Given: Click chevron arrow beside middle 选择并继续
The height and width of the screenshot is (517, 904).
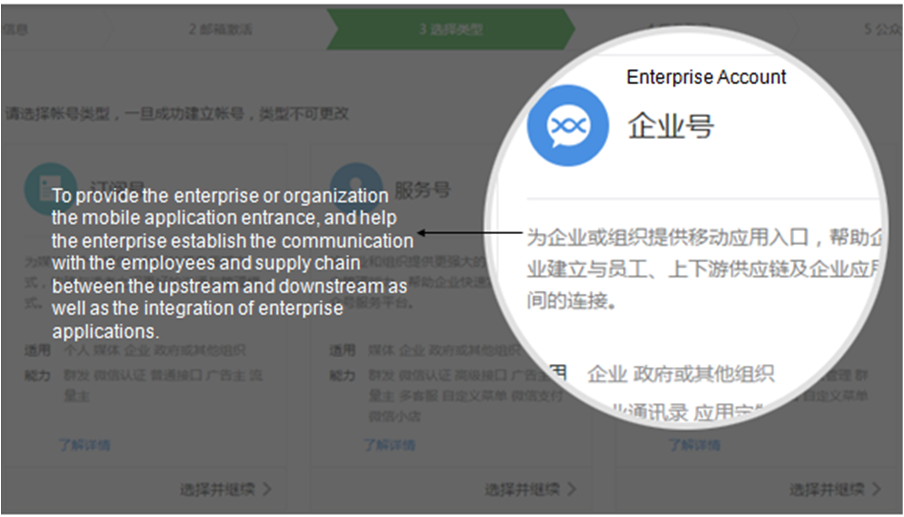Looking at the screenshot, I should click(x=571, y=489).
